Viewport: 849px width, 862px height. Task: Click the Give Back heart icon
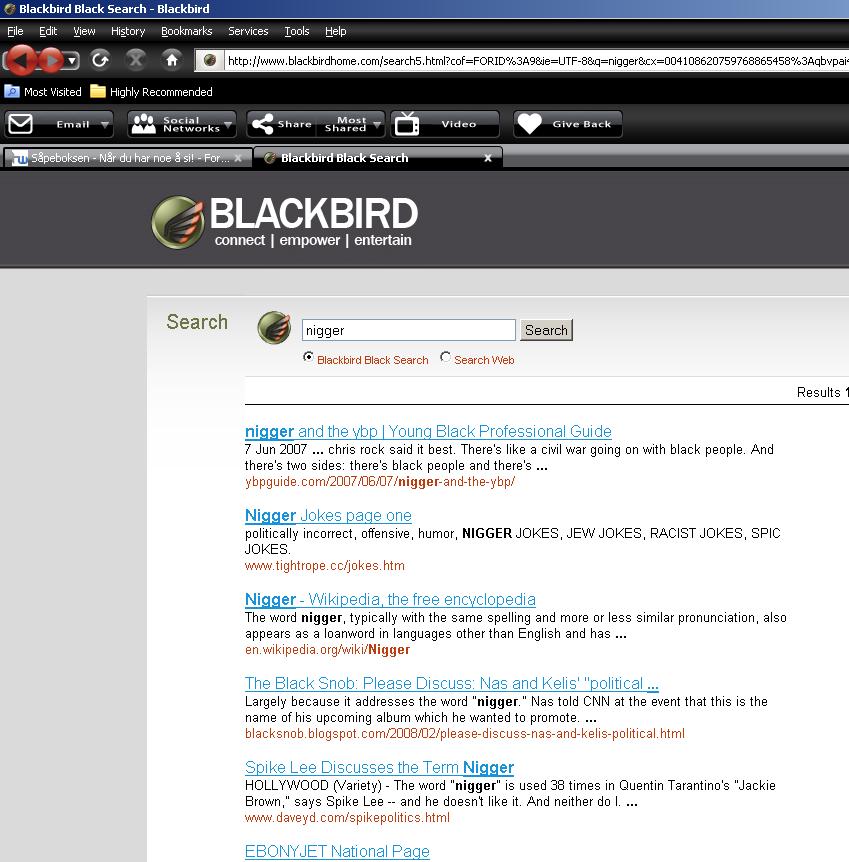[530, 124]
